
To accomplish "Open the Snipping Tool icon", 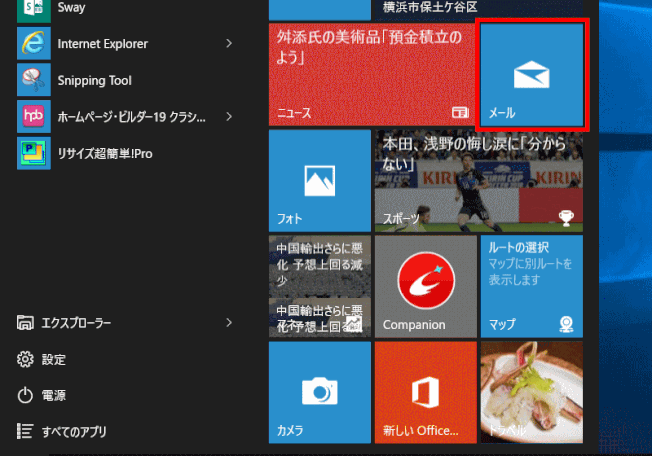I will [34, 80].
